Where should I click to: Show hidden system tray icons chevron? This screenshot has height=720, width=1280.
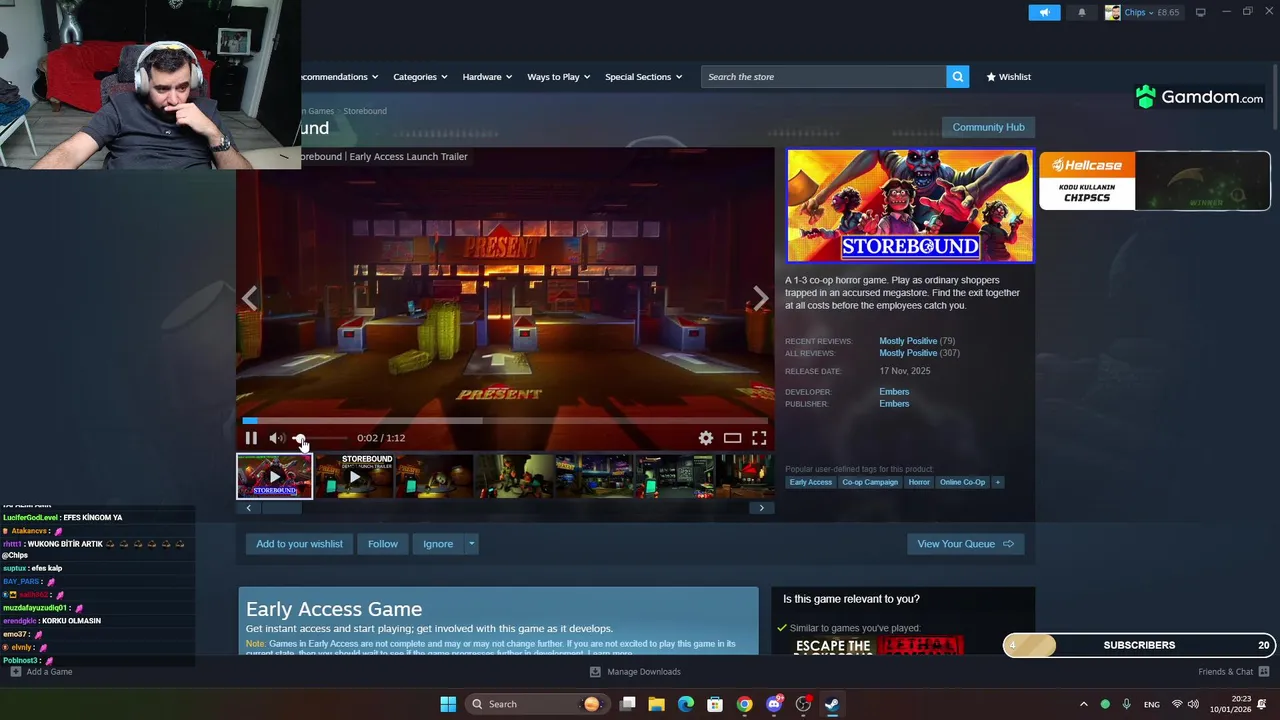[x=1083, y=704]
